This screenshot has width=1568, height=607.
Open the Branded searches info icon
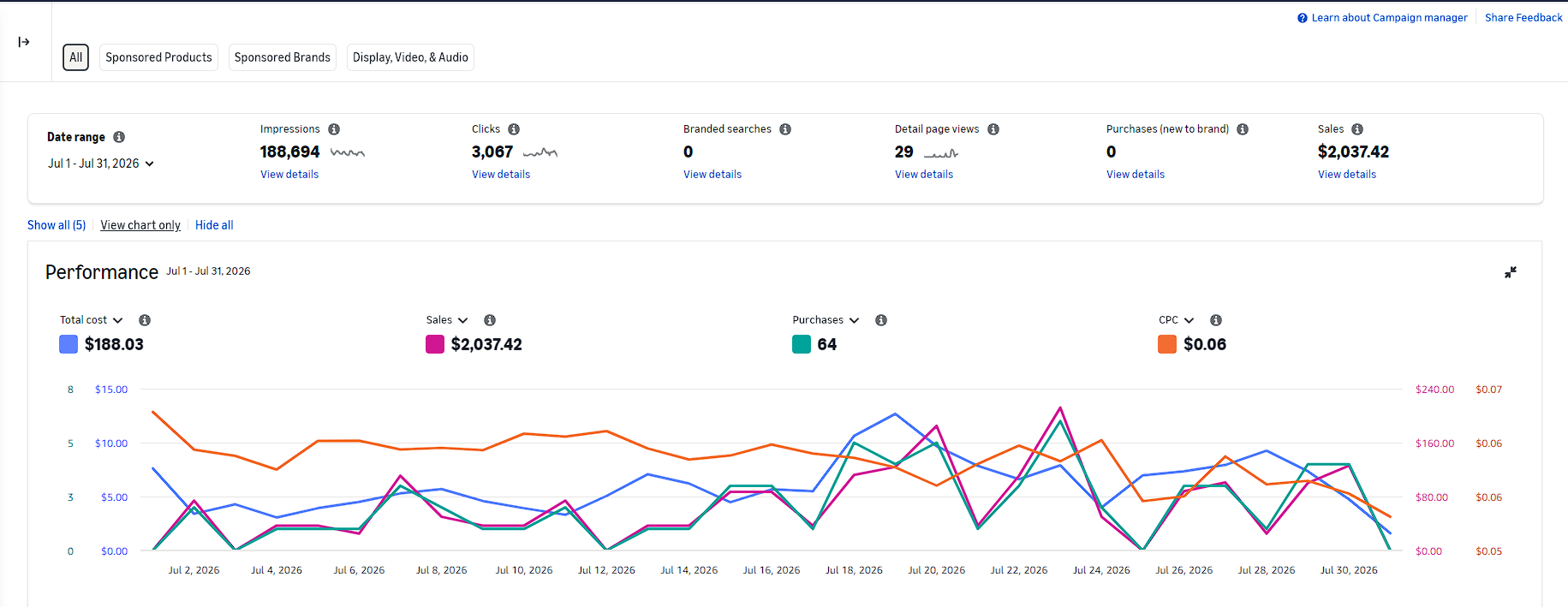(x=785, y=129)
